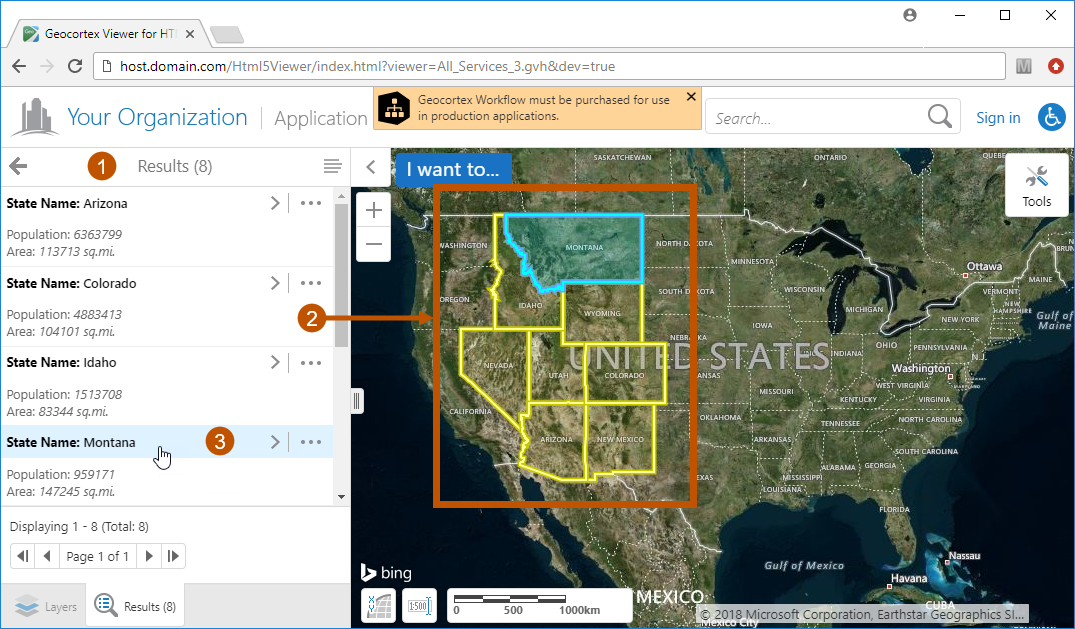Collapse the side panel with chevron arrow
Image resolution: width=1075 pixels, height=629 pixels.
[x=370, y=167]
